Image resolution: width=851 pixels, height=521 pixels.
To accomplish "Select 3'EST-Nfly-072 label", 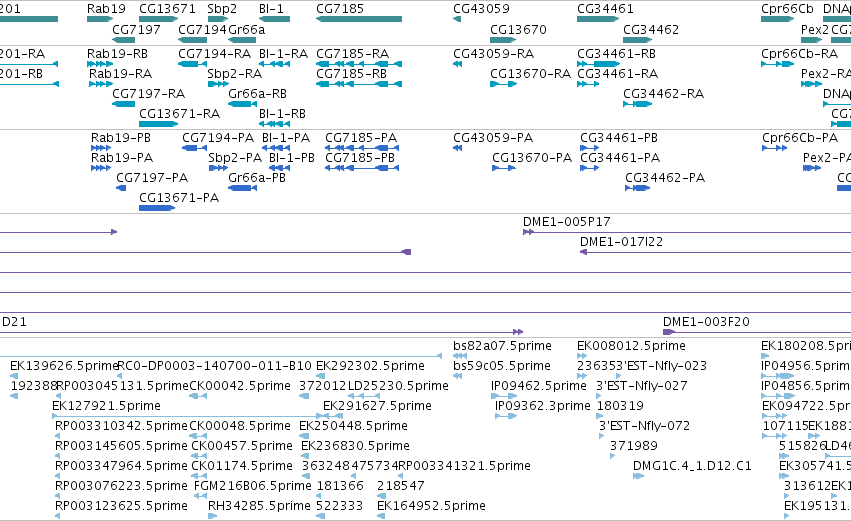I will point(644,426).
